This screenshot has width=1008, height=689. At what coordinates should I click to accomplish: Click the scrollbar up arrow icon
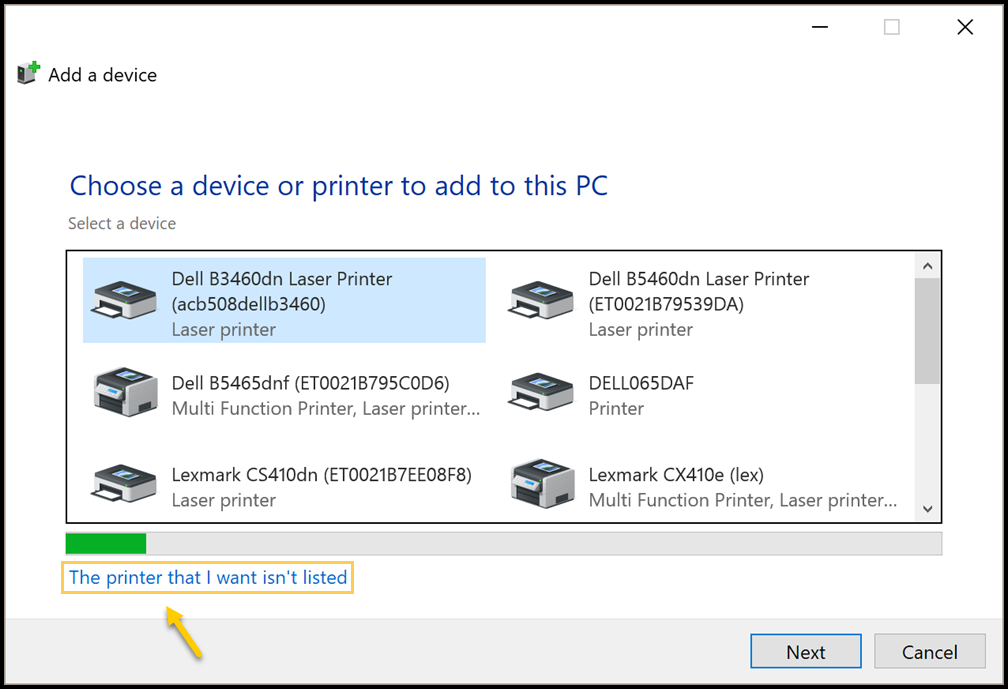(x=927, y=265)
